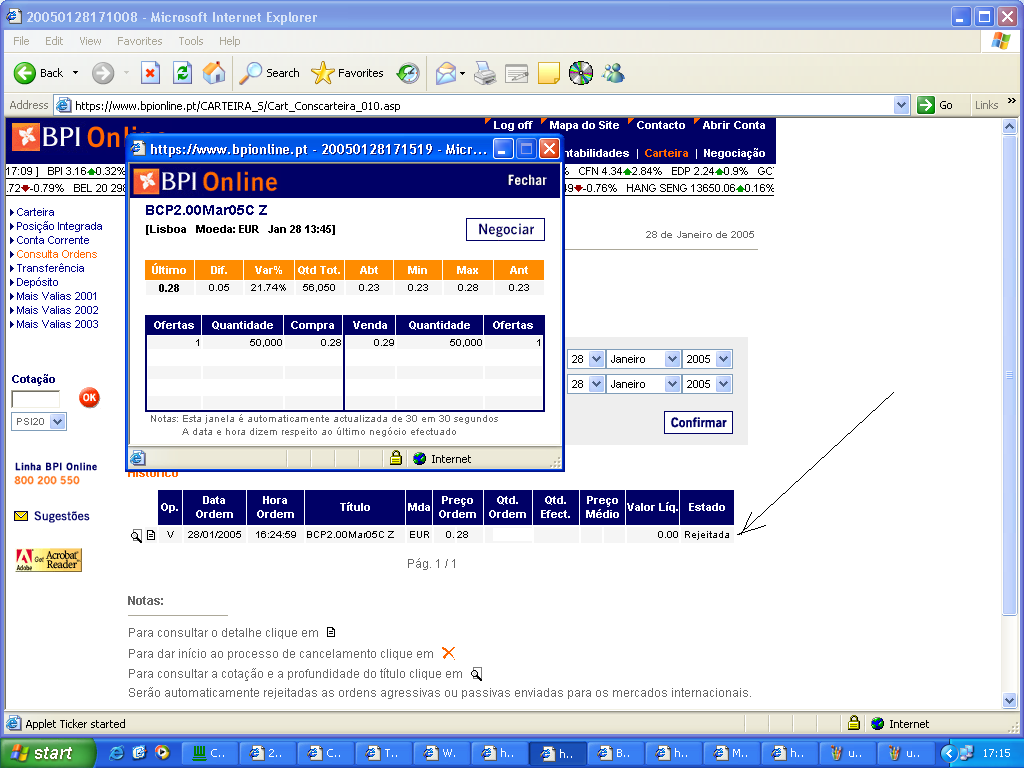Launch Windows Messenger toolbar icon
1024x768 pixels.
(613, 73)
